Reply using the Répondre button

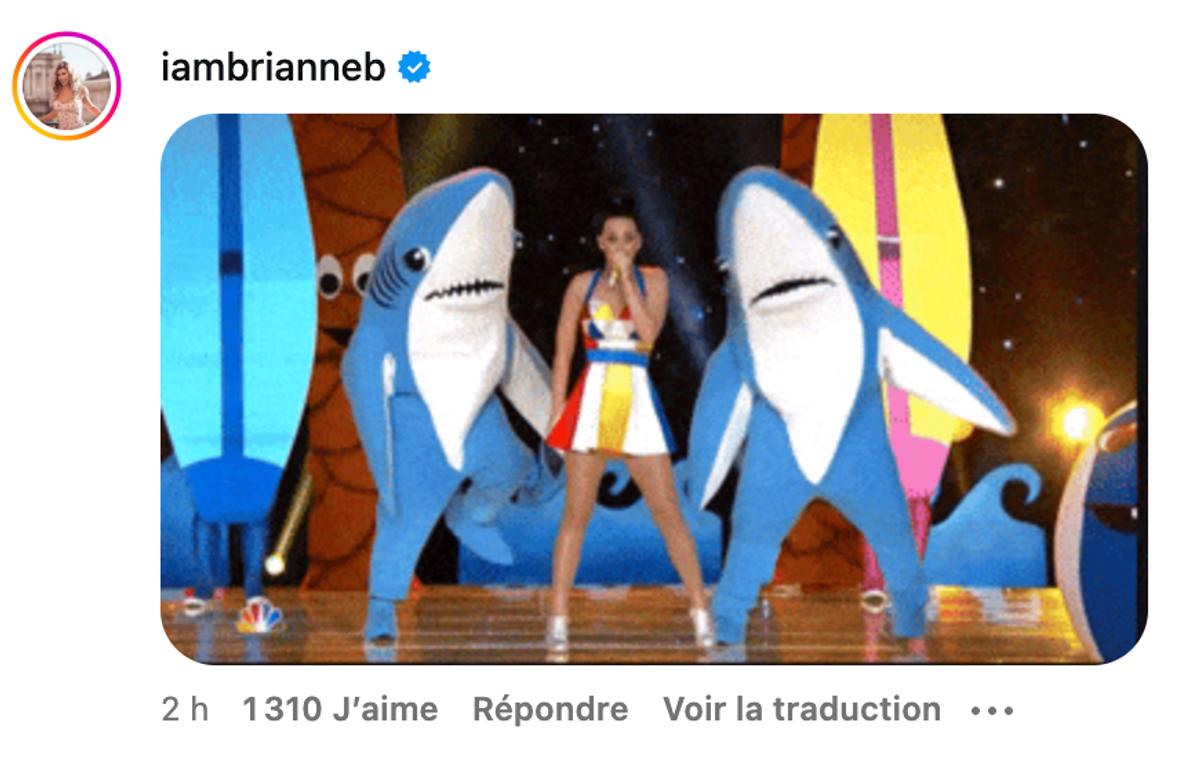pos(550,709)
